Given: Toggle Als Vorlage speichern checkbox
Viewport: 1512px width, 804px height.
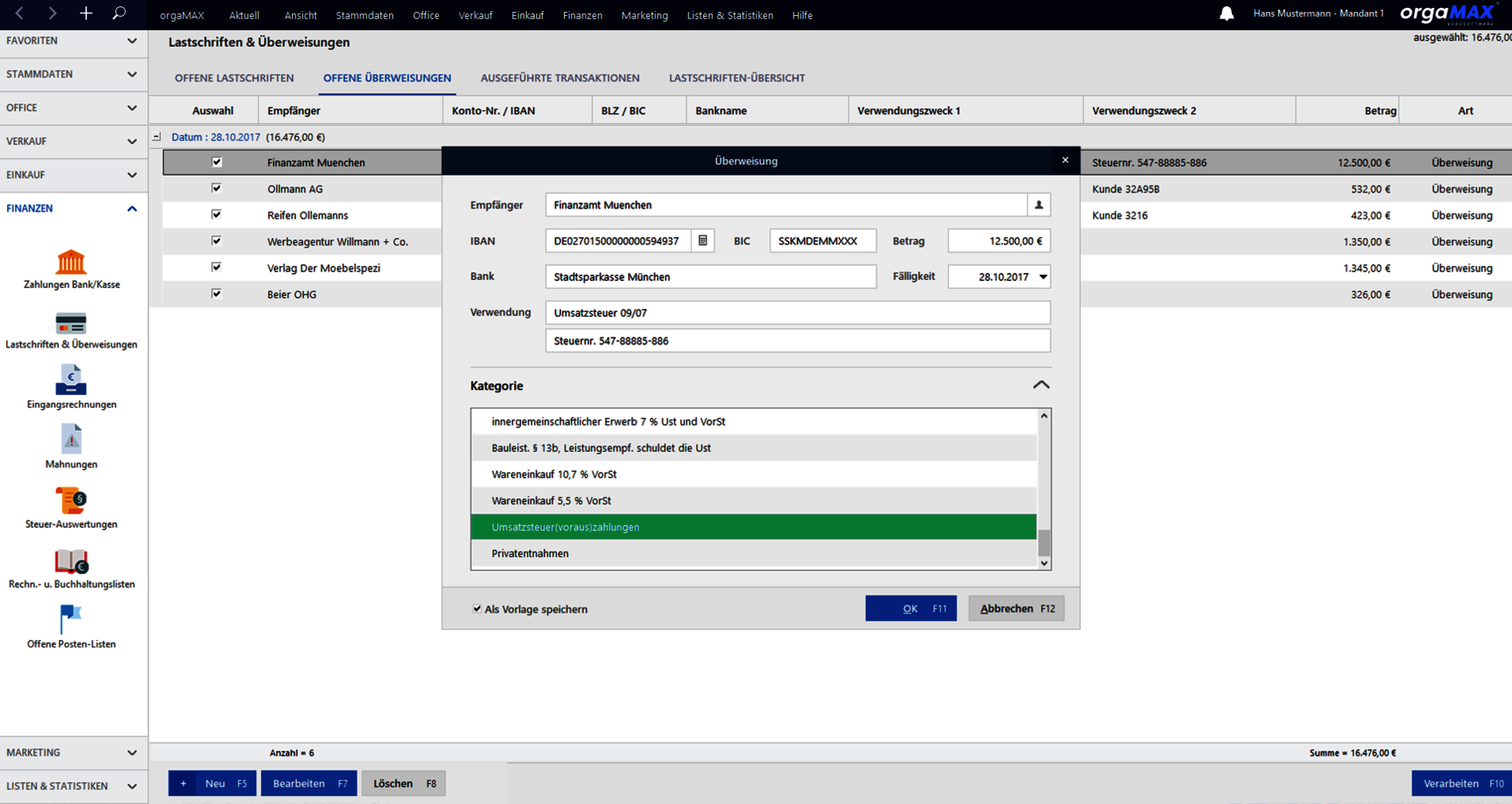Looking at the screenshot, I should click(477, 609).
